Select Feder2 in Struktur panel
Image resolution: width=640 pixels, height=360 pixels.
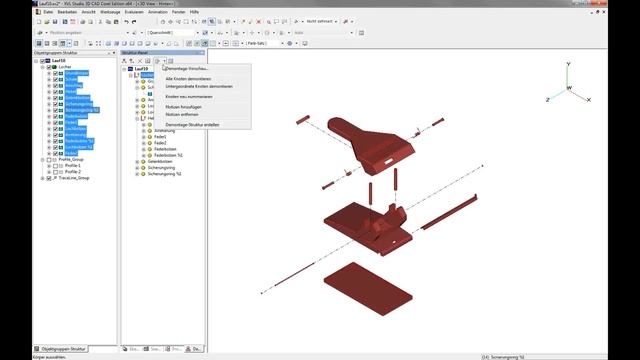[160, 143]
